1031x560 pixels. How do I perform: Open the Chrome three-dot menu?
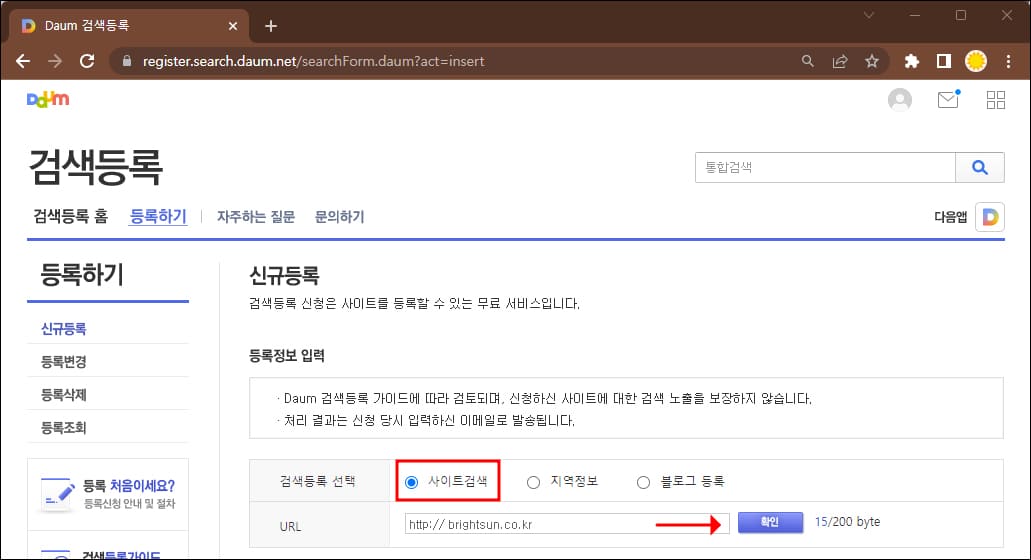coord(1008,61)
